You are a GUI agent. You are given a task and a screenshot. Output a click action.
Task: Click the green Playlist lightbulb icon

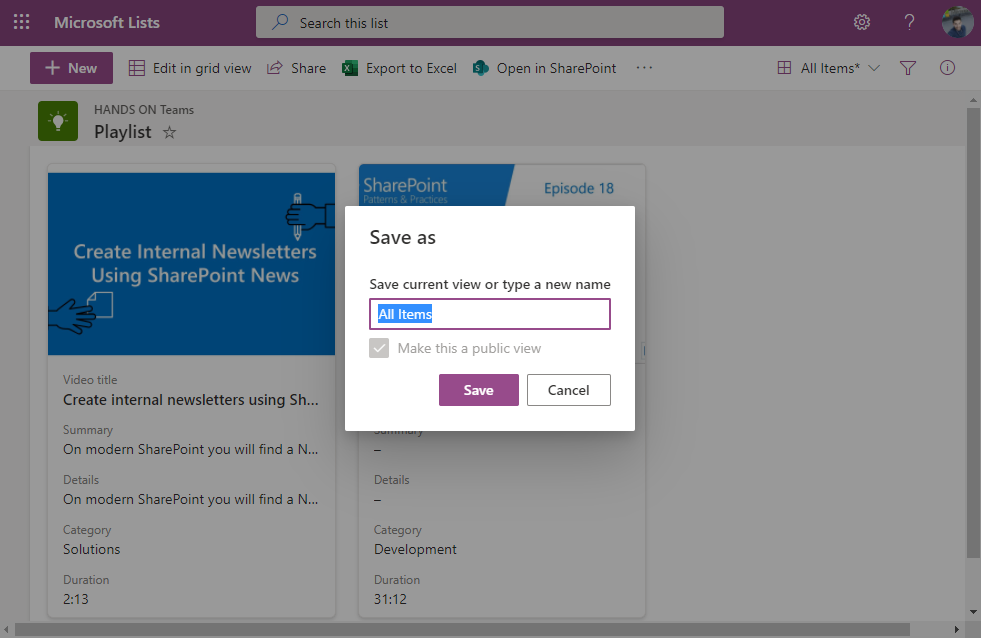(58, 121)
